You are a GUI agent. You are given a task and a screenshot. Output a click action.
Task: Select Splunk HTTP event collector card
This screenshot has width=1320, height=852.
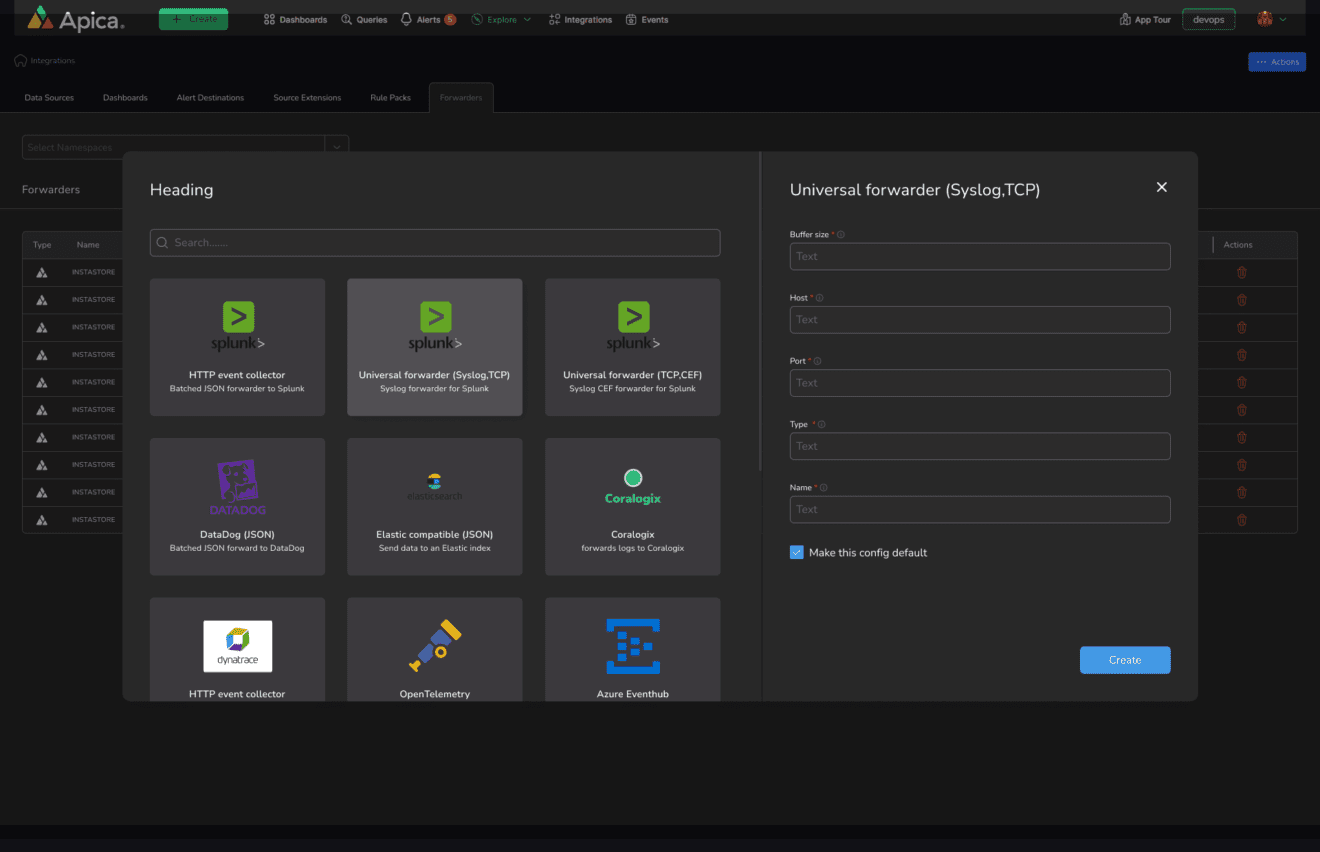click(x=237, y=347)
